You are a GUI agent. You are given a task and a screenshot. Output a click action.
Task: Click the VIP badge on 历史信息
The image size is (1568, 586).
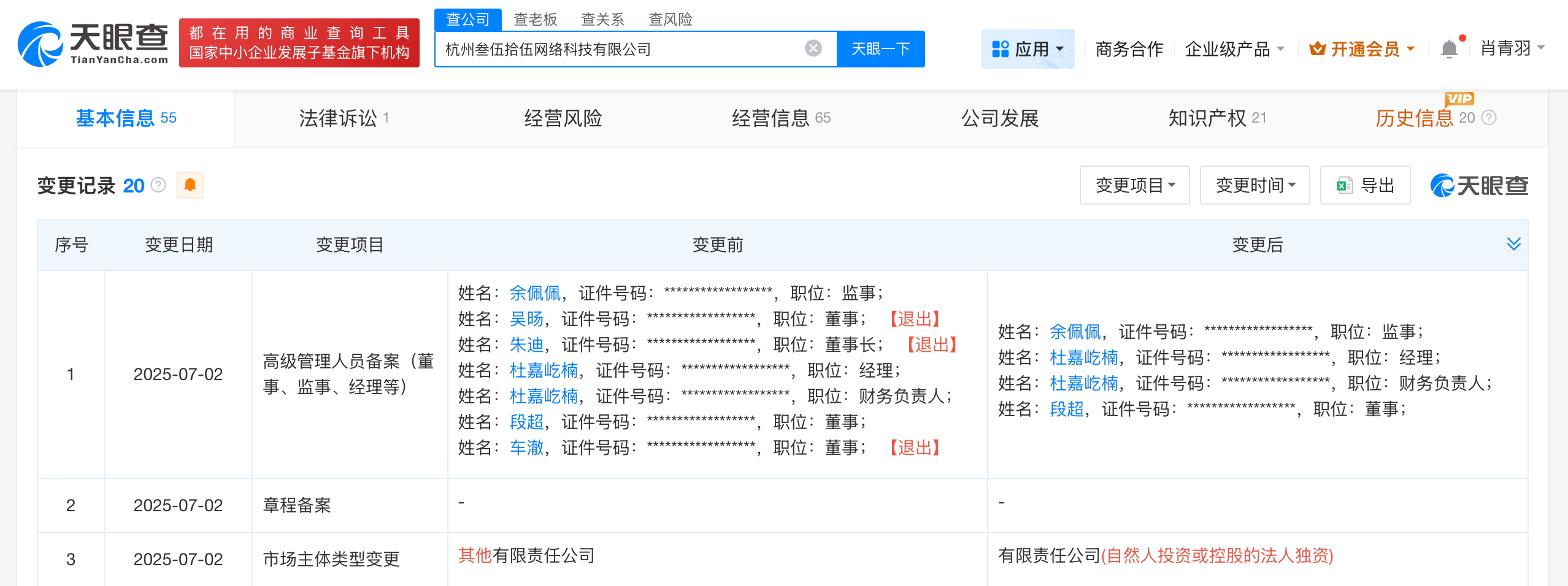point(1460,99)
